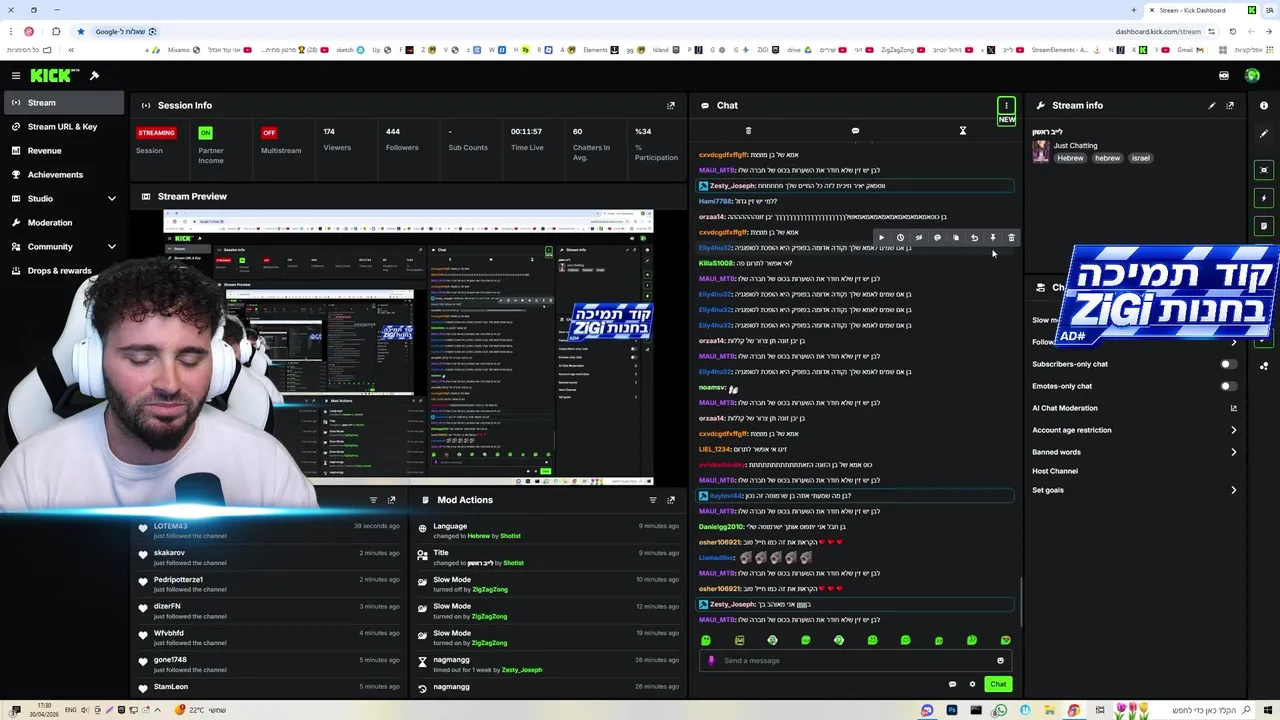Click Host Channel option
Image resolution: width=1280 pixels, height=720 pixels.
[x=1055, y=471]
